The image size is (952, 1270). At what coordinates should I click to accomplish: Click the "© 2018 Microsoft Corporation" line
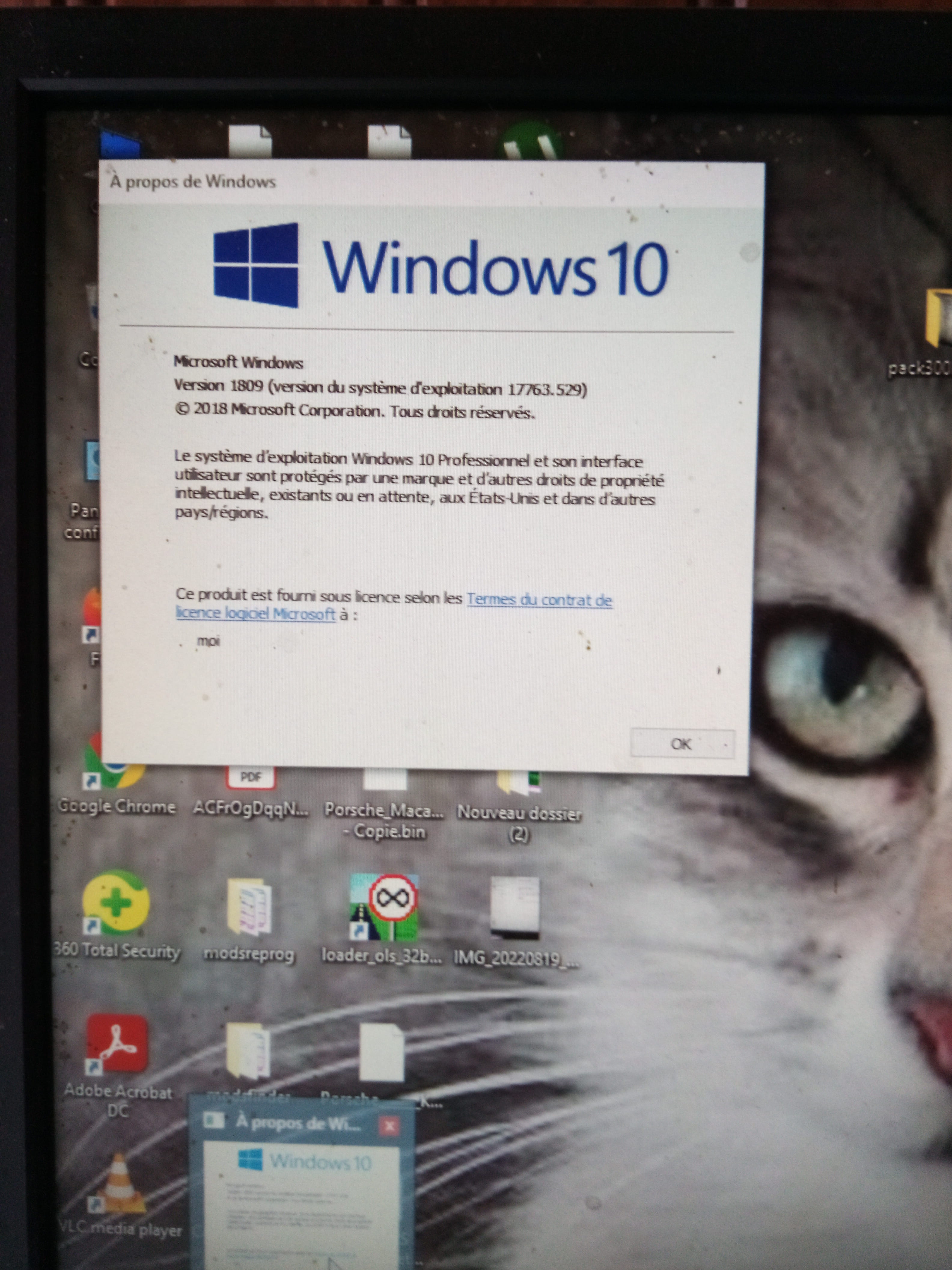pos(355,411)
